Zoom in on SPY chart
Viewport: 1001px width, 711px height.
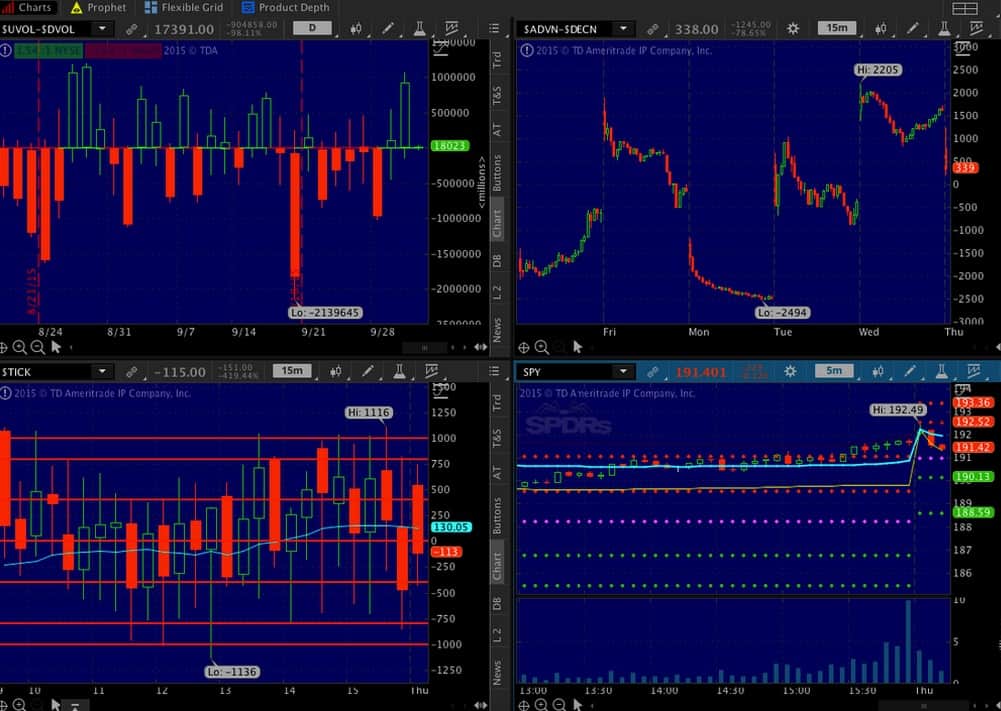(541, 705)
